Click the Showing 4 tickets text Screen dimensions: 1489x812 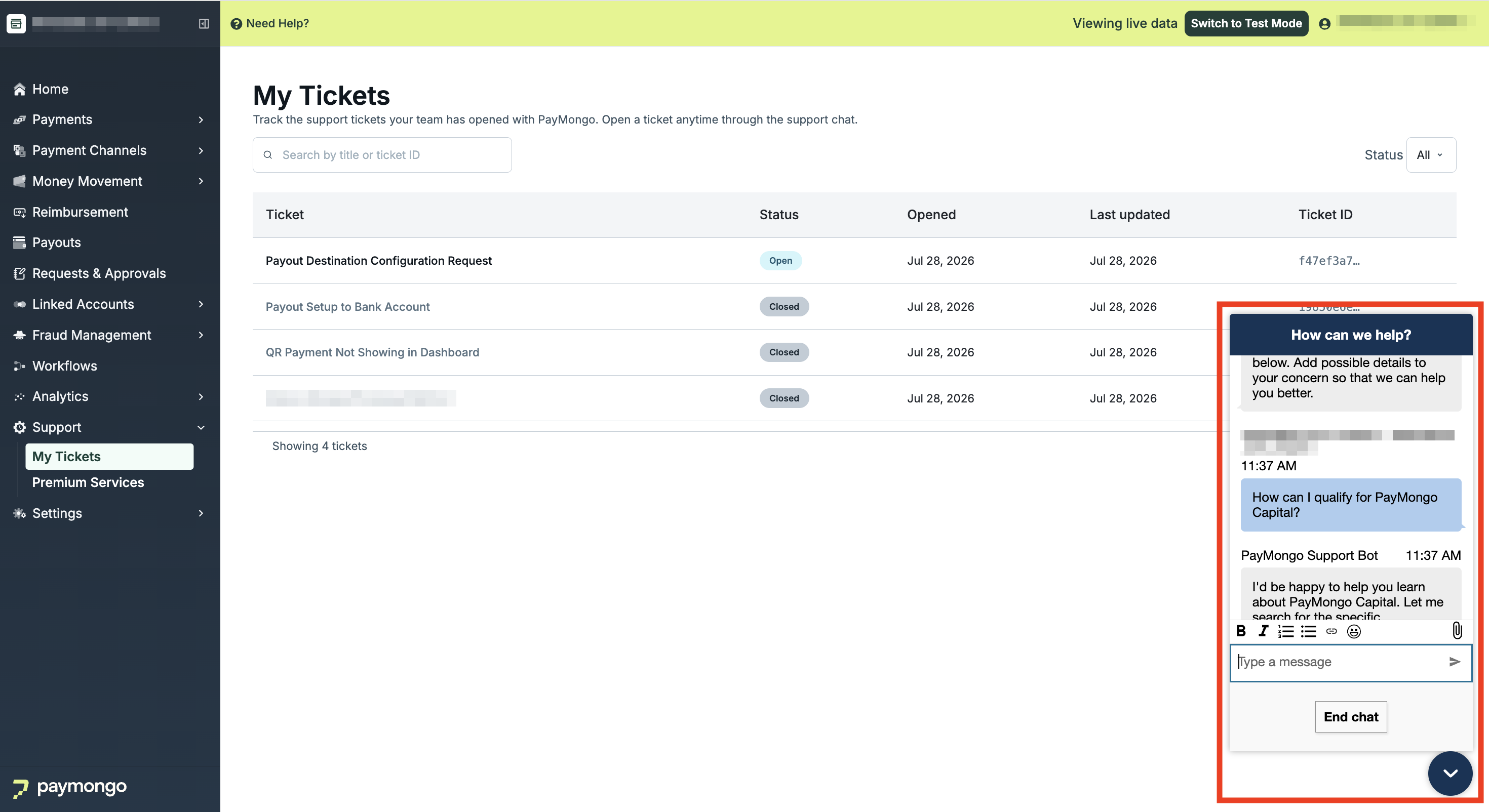(x=320, y=446)
